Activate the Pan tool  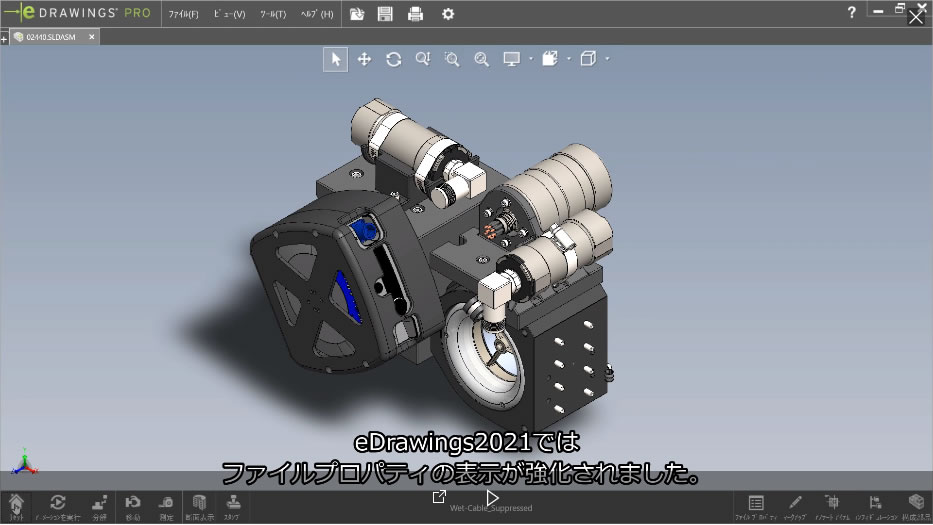click(364, 60)
